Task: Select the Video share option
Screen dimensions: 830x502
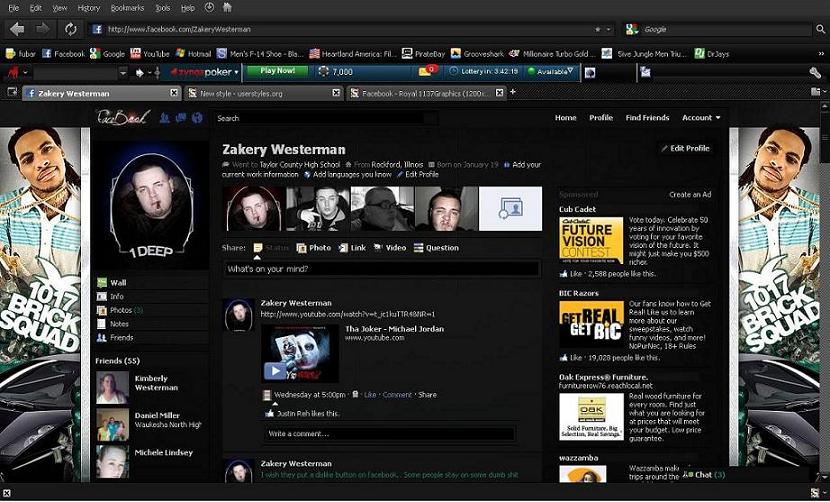Action: click(390, 248)
